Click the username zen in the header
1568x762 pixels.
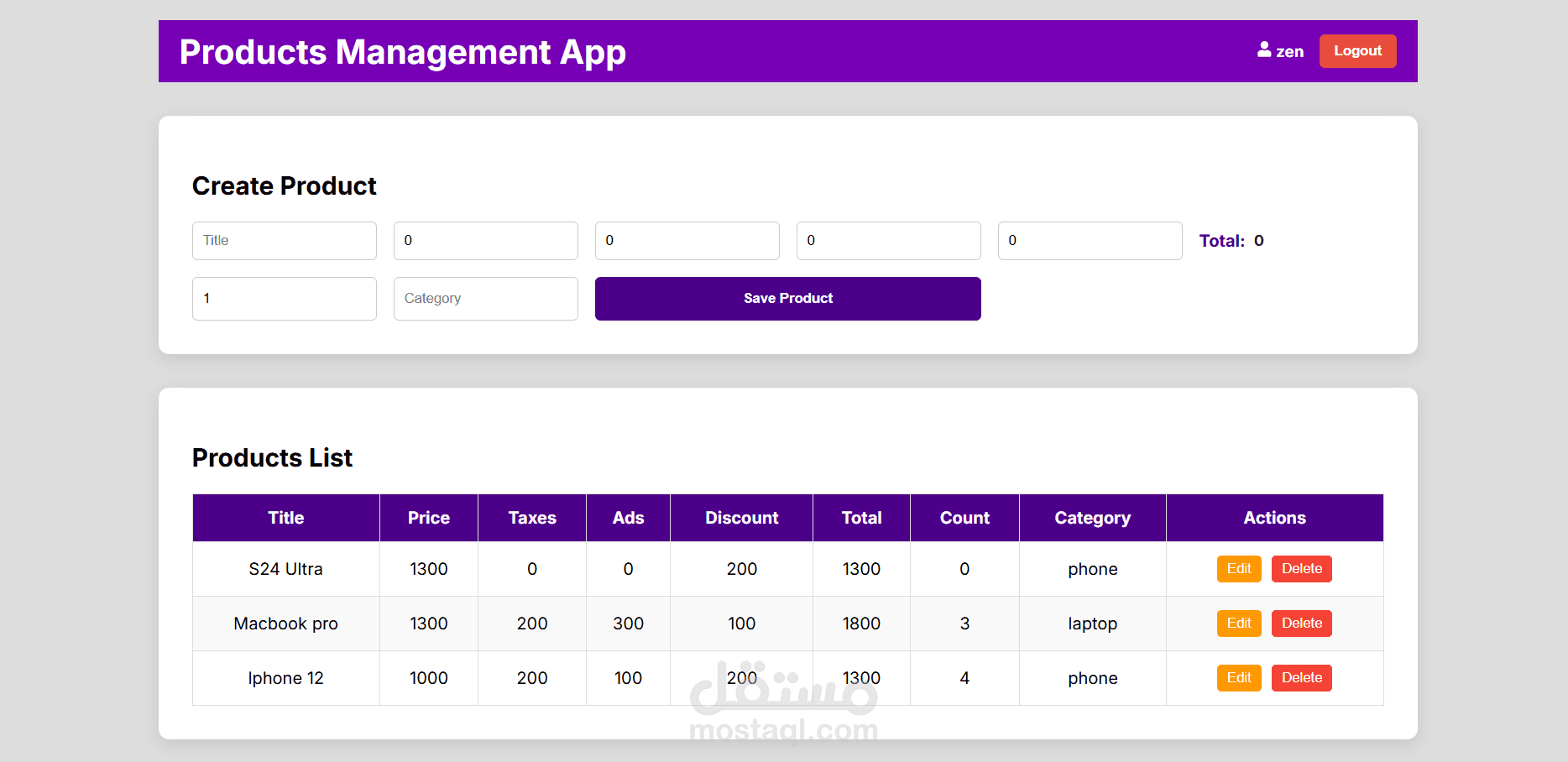(x=1290, y=51)
